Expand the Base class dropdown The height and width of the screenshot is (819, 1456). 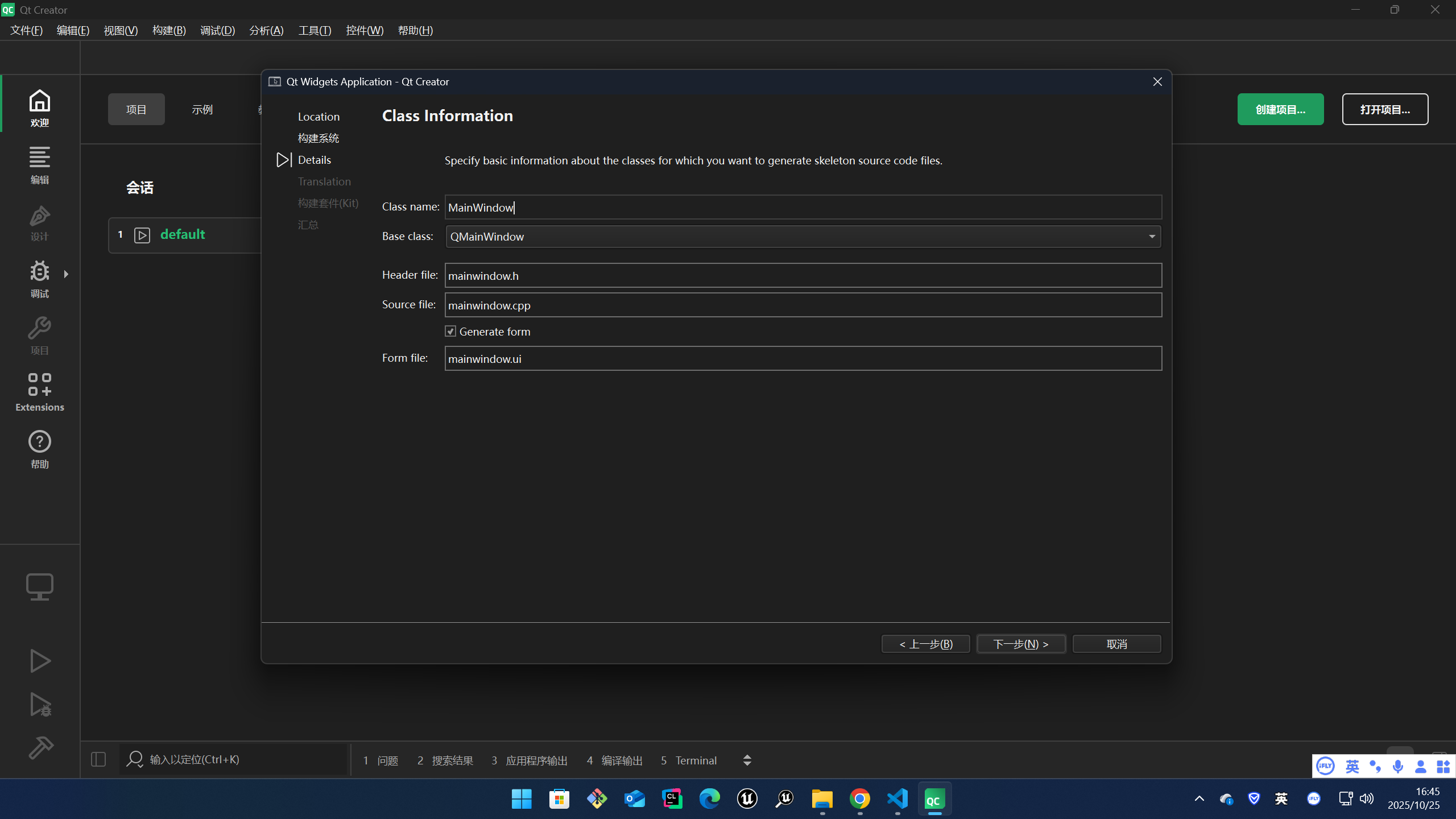point(1152,237)
